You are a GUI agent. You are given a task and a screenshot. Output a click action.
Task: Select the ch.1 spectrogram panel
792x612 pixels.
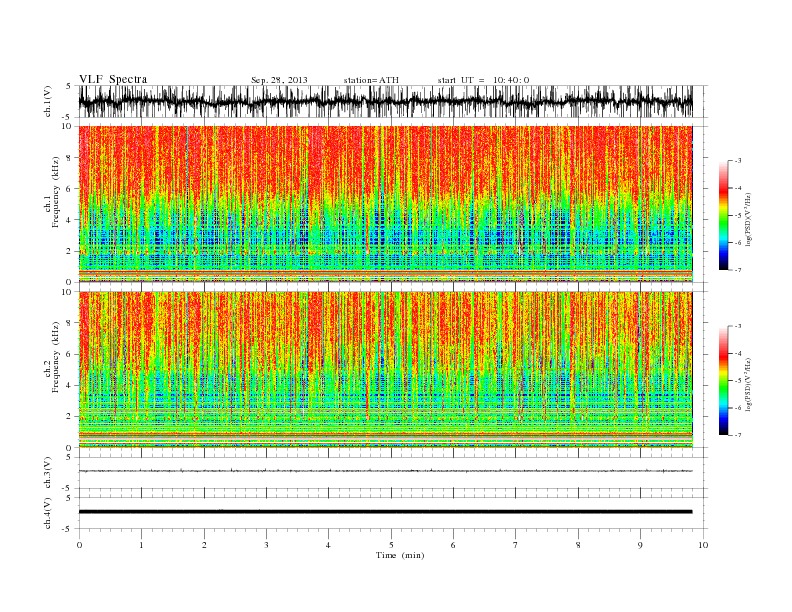385,203
